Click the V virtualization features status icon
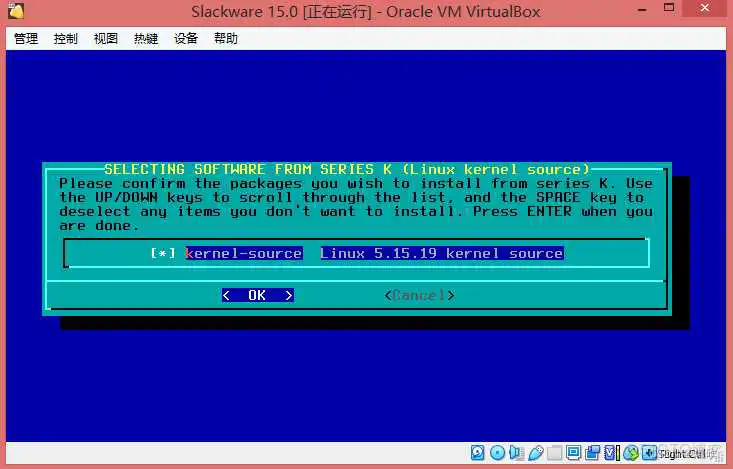 tap(611, 453)
